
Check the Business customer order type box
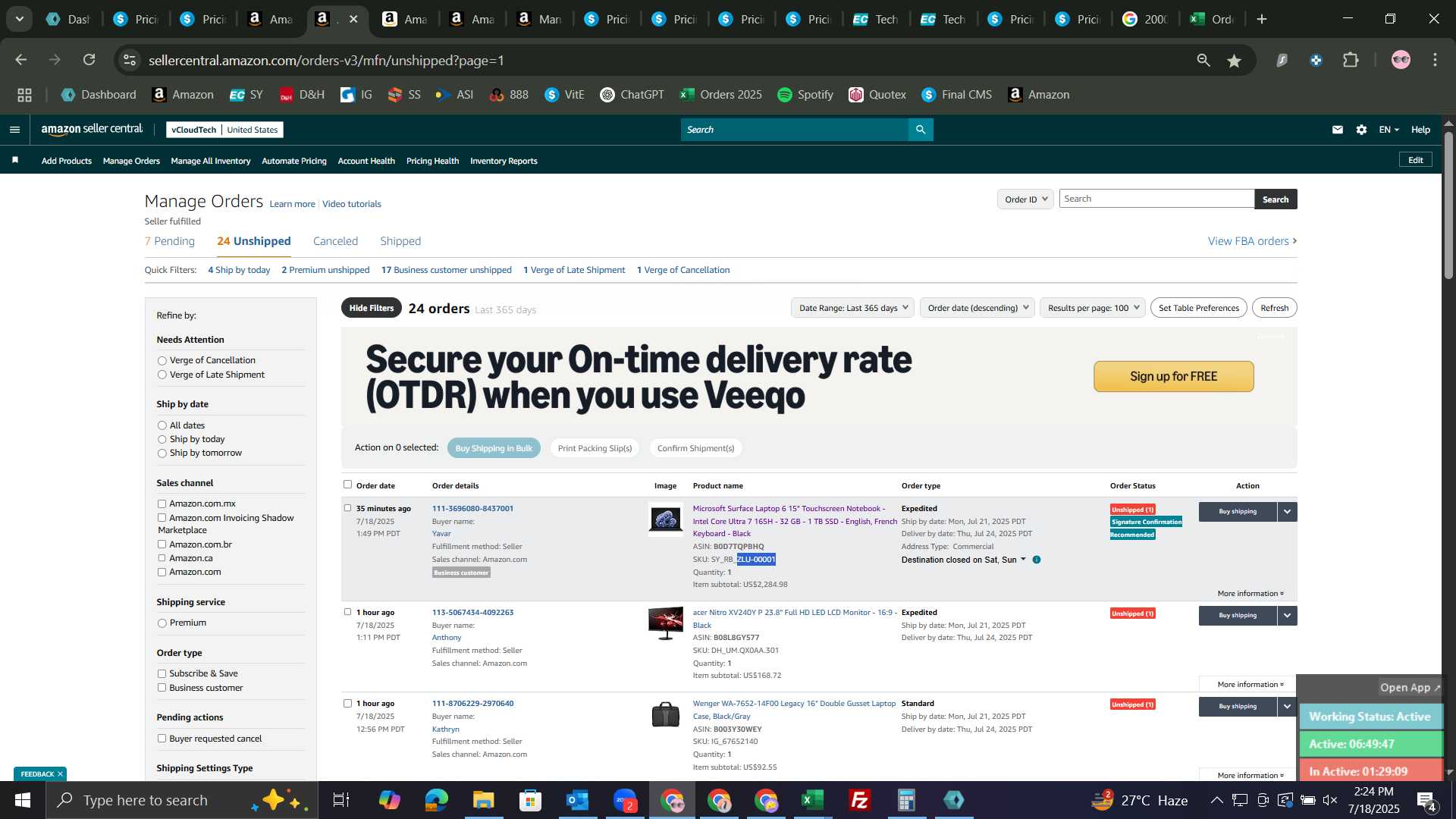[x=162, y=689]
